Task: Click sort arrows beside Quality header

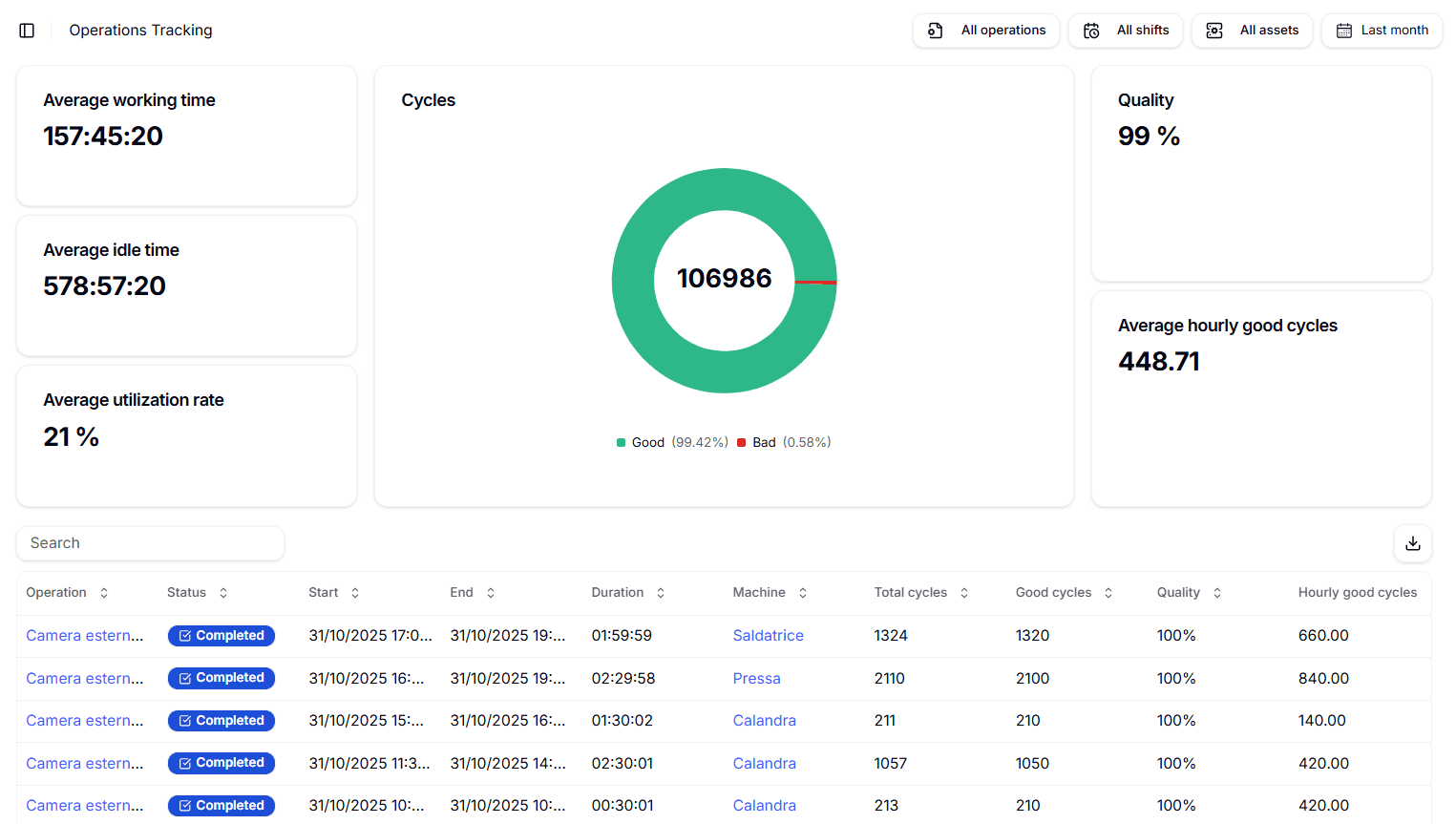Action: pos(1217,593)
